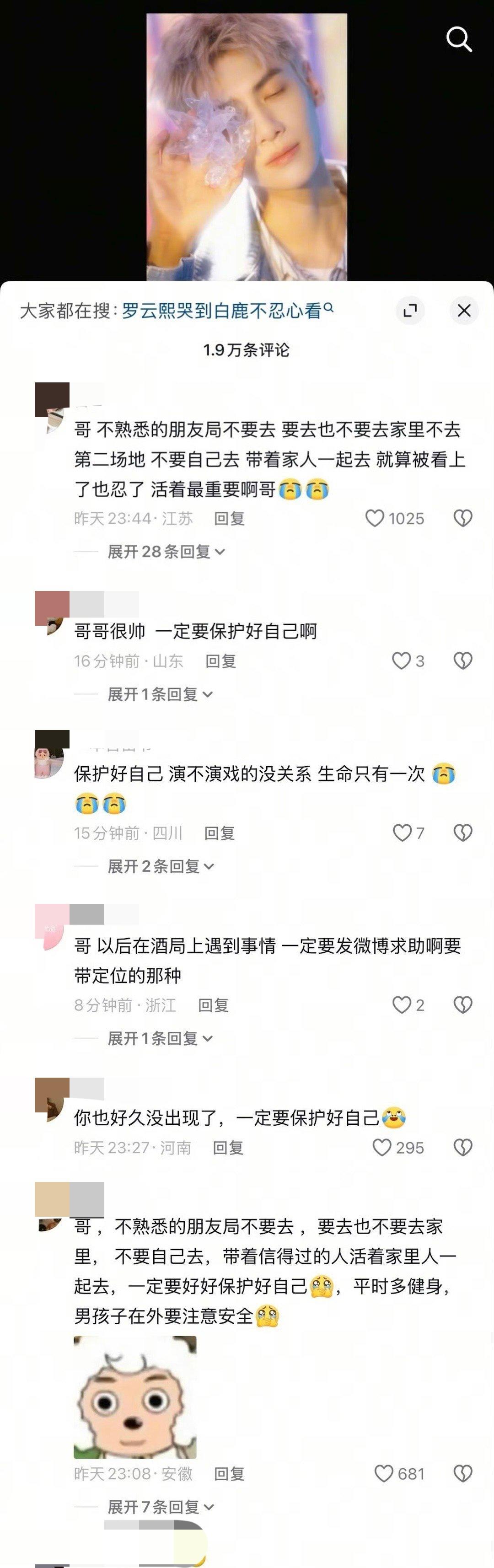Expand 展开2条回复 under 四川 comment

pyautogui.click(x=161, y=866)
